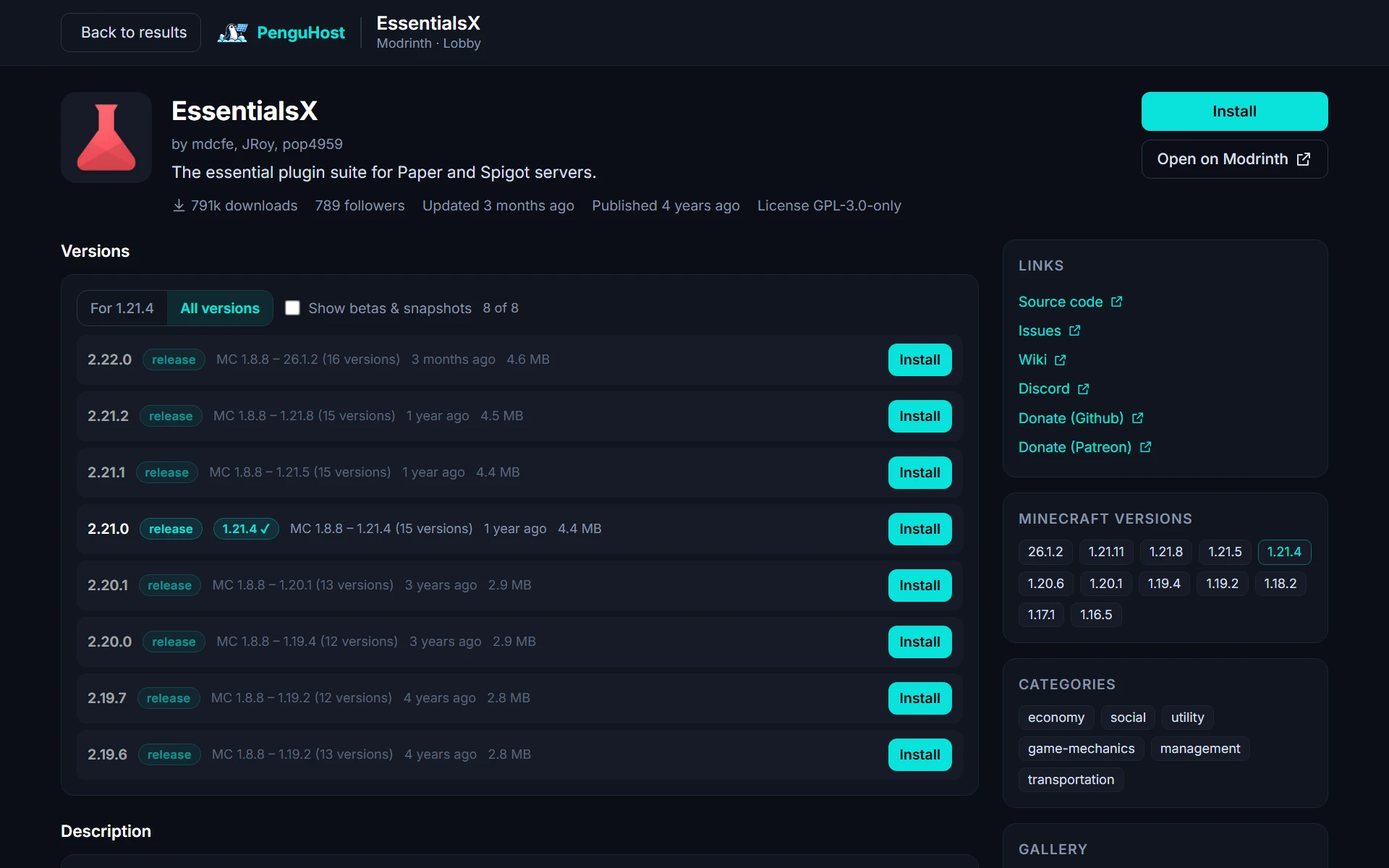Click the download arrow icon beside 791k downloads
The height and width of the screenshot is (868, 1389).
click(x=179, y=205)
